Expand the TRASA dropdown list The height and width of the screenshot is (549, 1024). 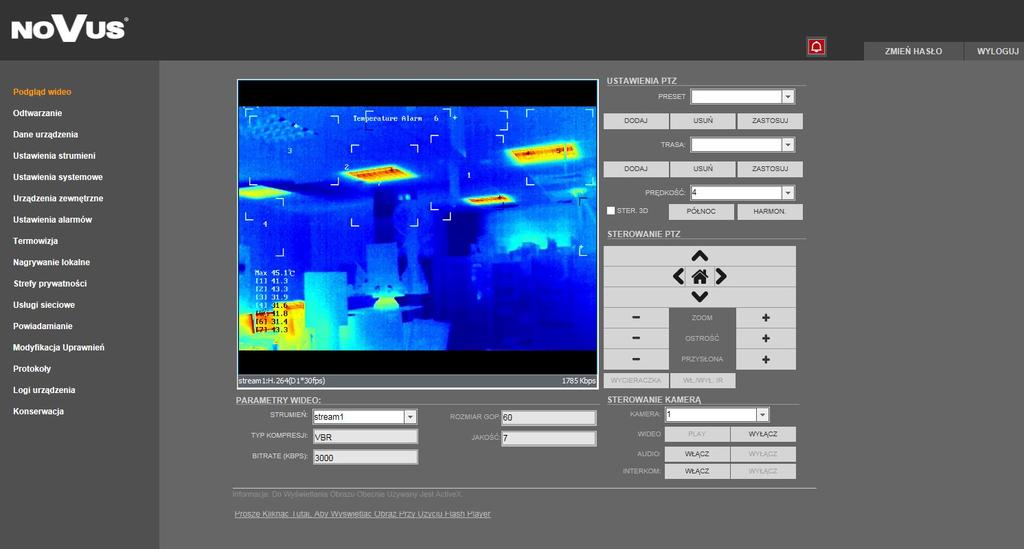[x=788, y=145]
